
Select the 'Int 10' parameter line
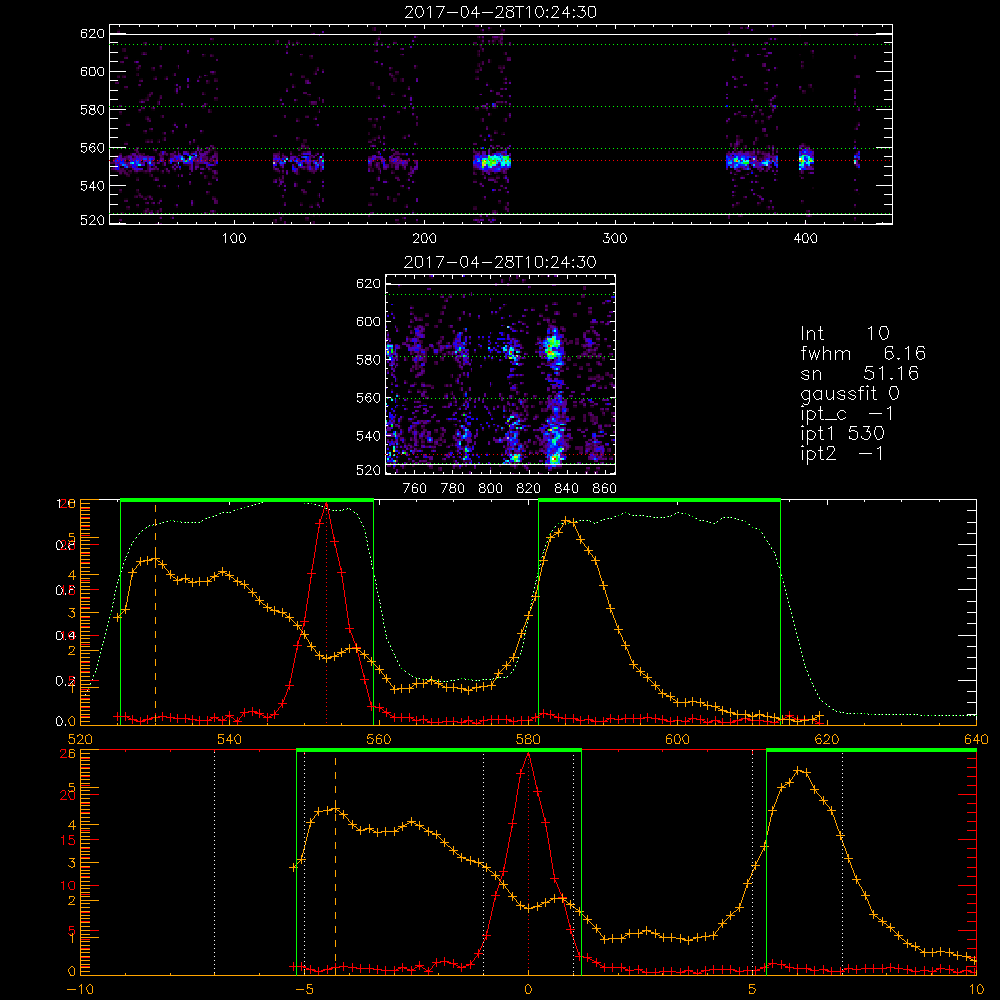click(x=845, y=333)
